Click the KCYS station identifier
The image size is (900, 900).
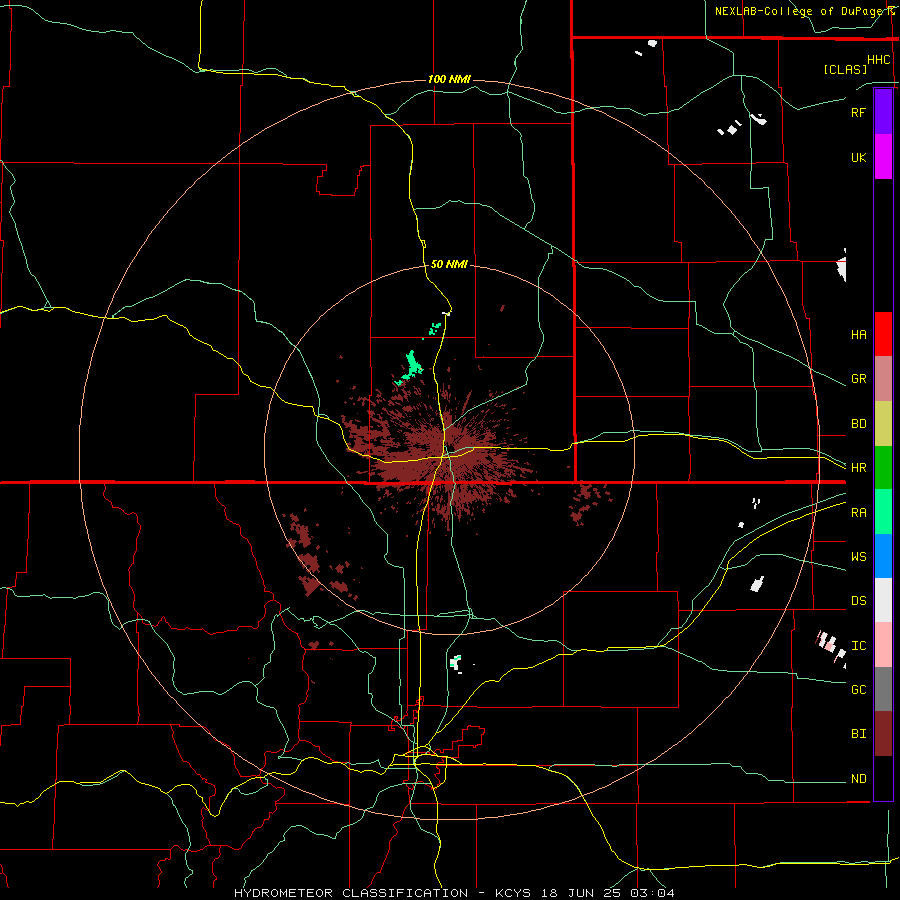pos(514,893)
